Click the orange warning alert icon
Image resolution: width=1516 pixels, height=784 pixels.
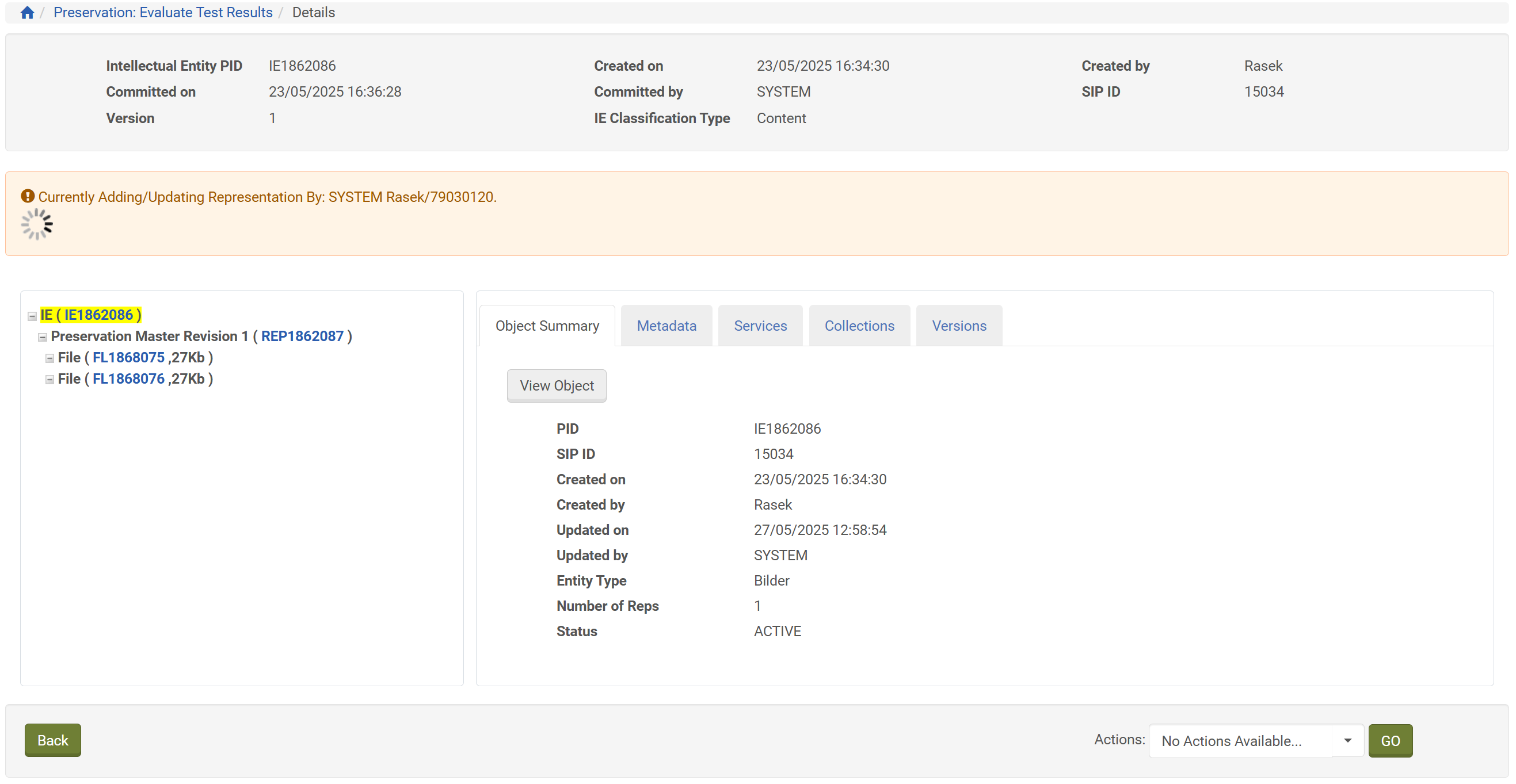point(27,196)
